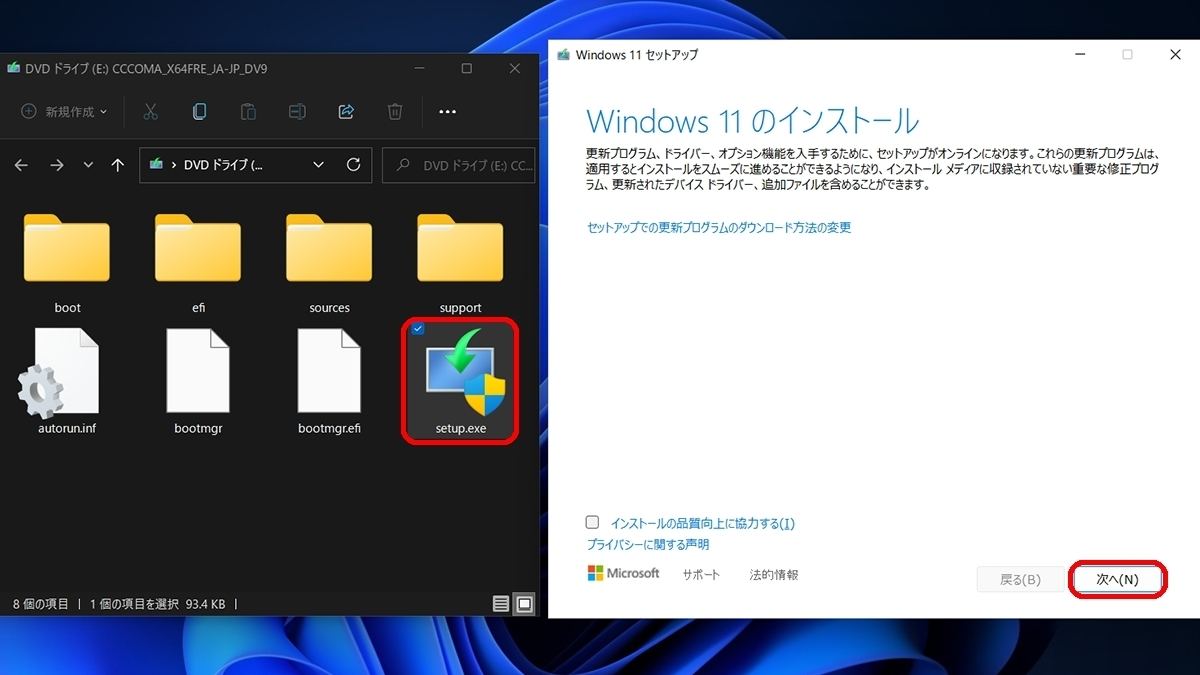Click the Delete trash icon in Explorer
1200x675 pixels.
(x=395, y=112)
